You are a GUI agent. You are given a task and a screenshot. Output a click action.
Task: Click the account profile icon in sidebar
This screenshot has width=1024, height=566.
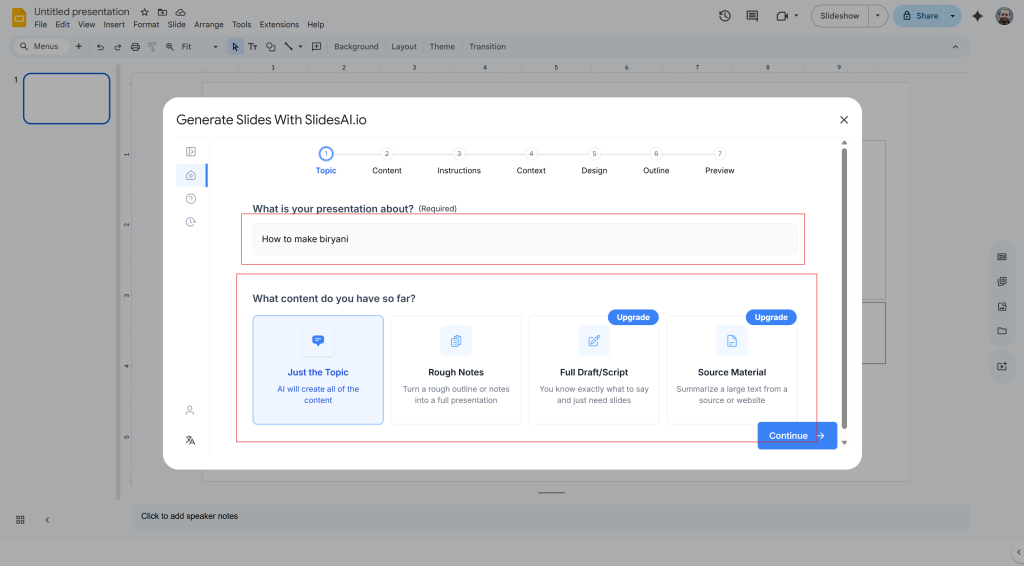point(190,410)
